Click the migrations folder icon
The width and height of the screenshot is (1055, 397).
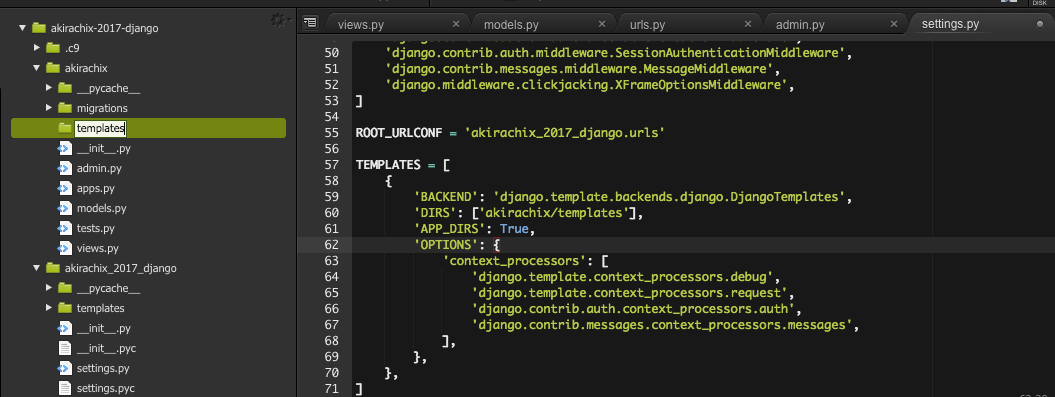65,108
